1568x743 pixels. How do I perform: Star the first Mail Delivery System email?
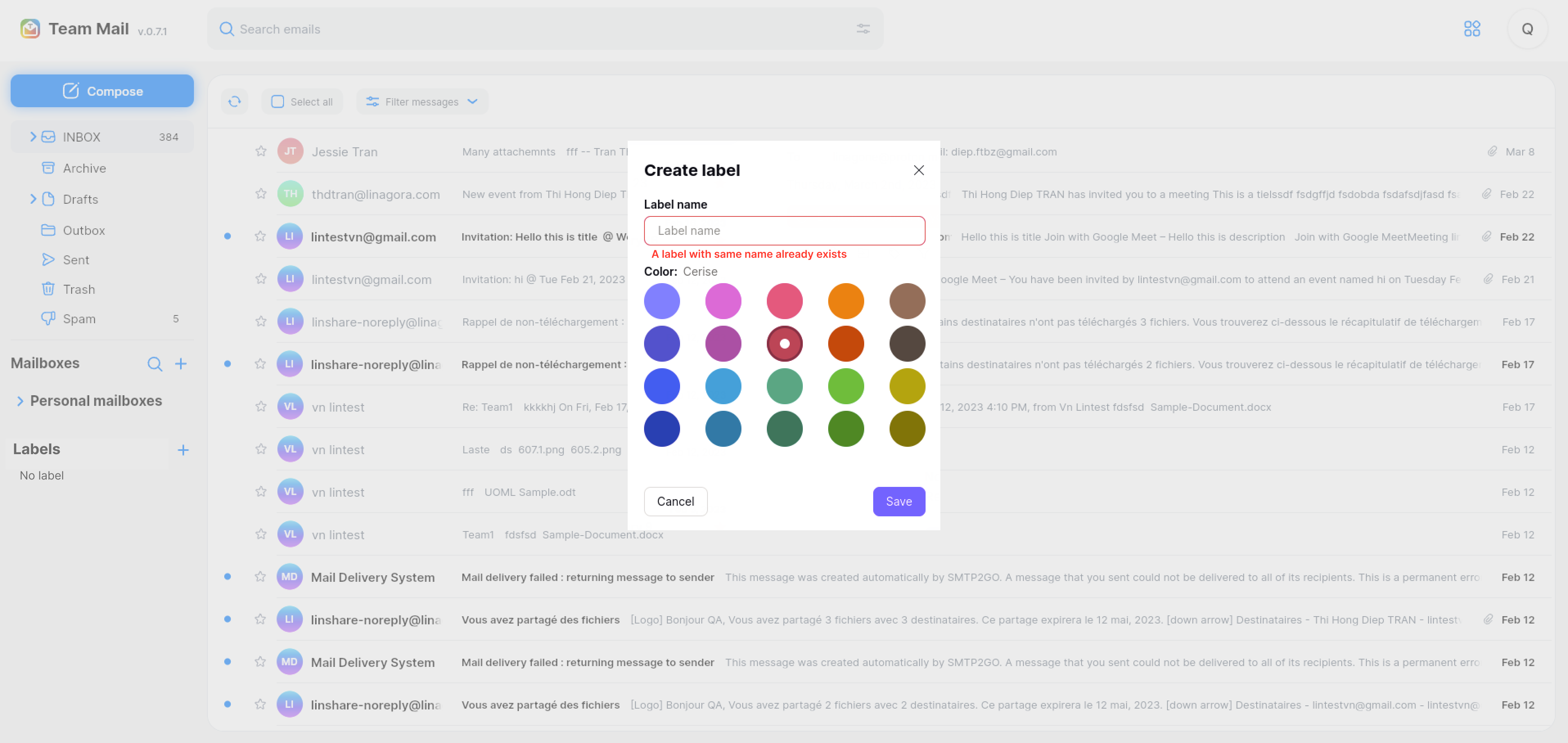click(x=261, y=577)
